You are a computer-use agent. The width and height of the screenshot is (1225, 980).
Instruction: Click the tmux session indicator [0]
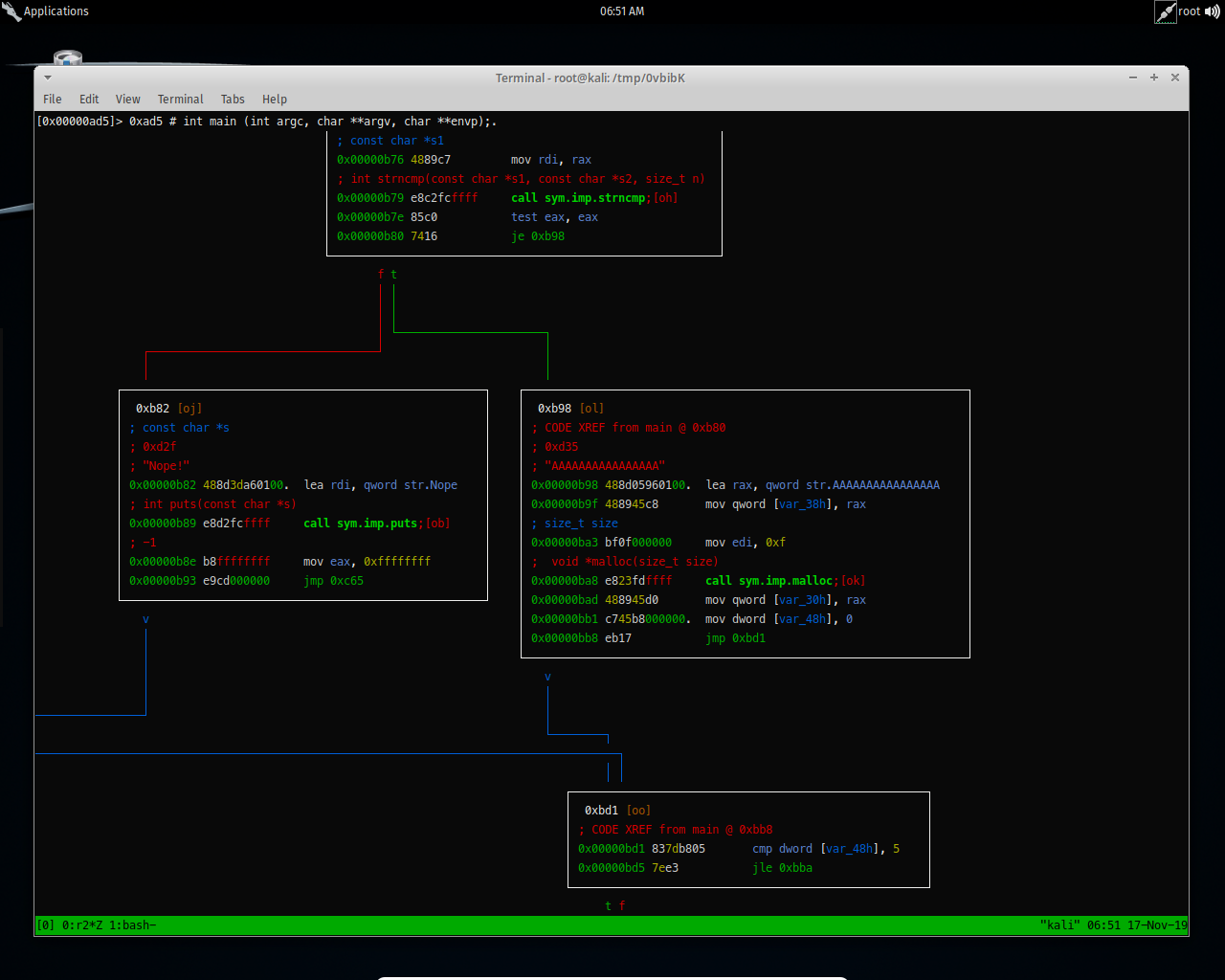coord(46,925)
